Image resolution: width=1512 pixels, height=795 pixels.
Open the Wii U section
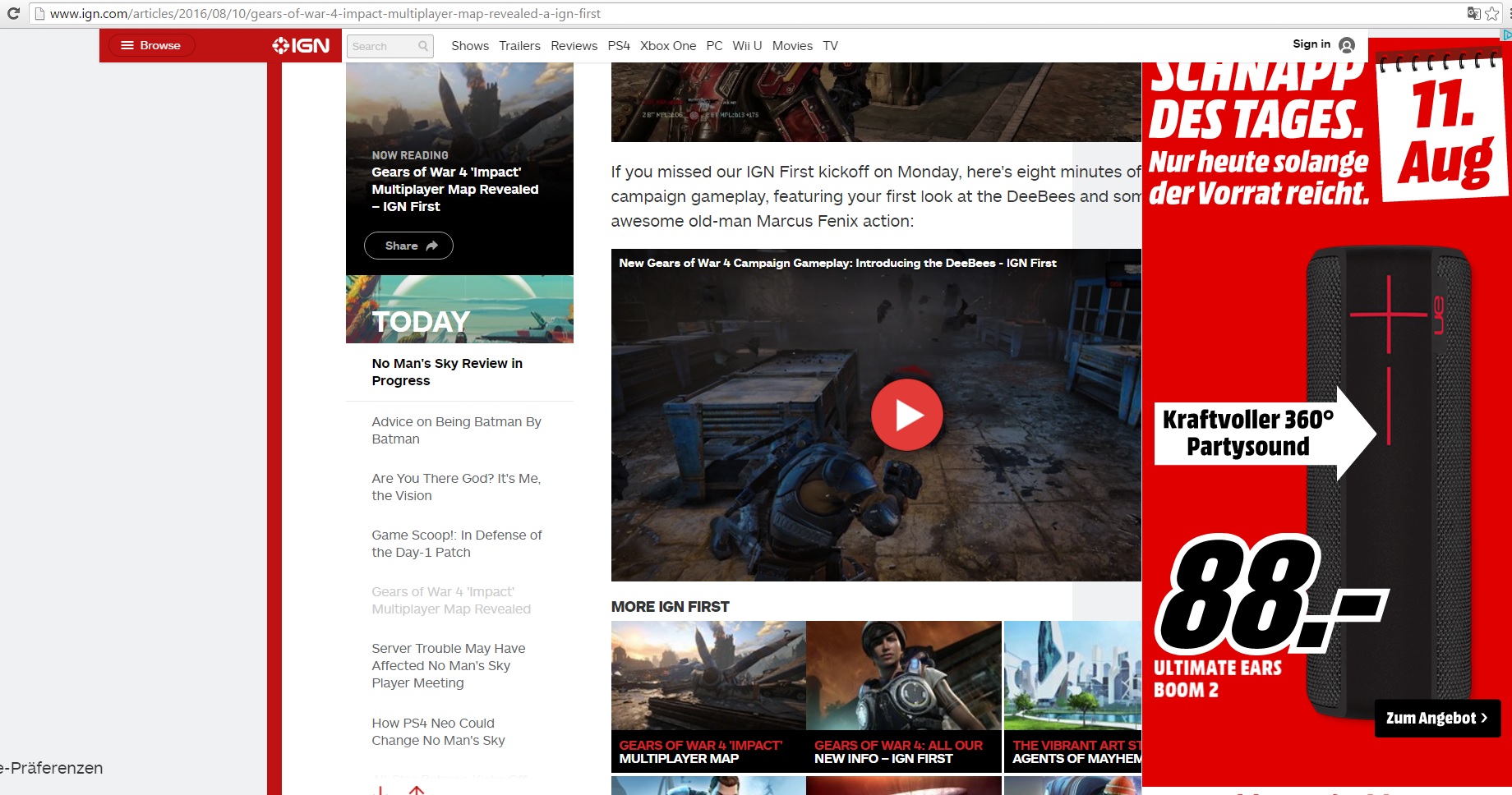point(748,46)
